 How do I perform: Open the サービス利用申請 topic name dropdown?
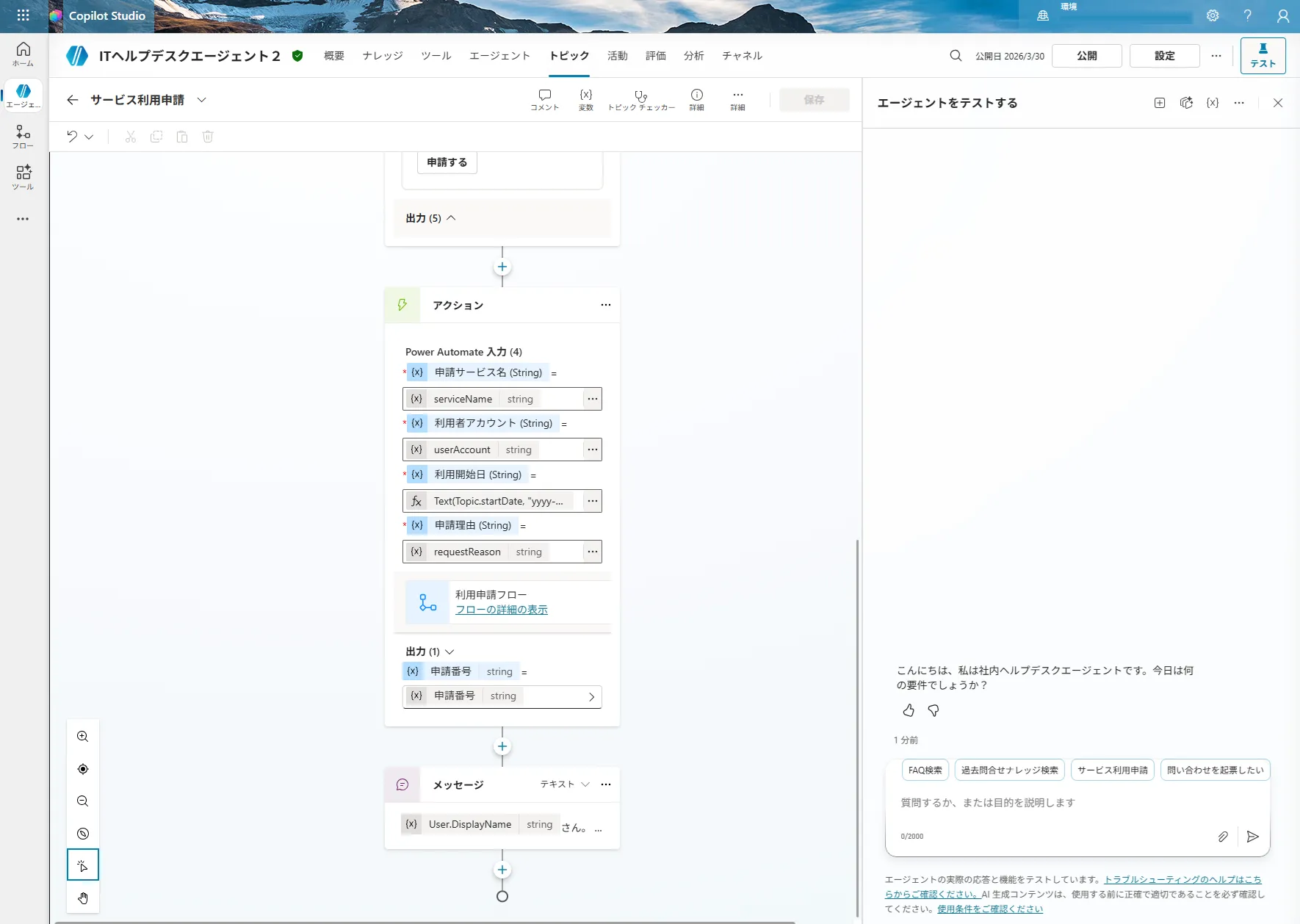point(202,100)
